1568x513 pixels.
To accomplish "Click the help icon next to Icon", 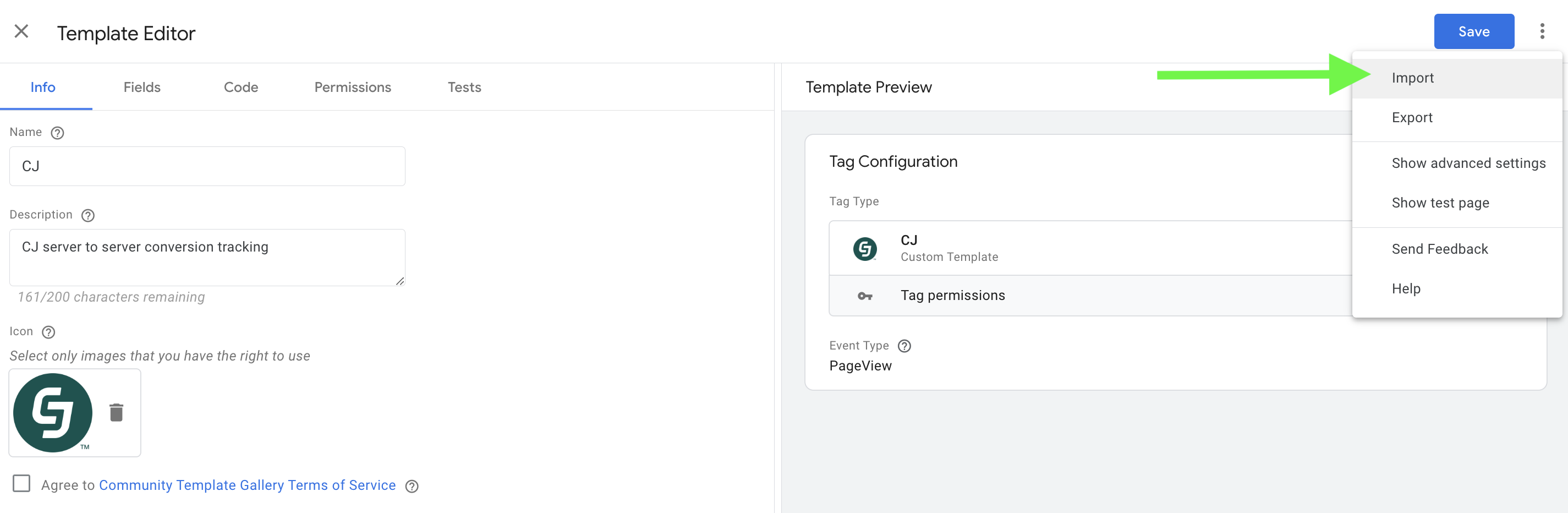I will [x=48, y=332].
